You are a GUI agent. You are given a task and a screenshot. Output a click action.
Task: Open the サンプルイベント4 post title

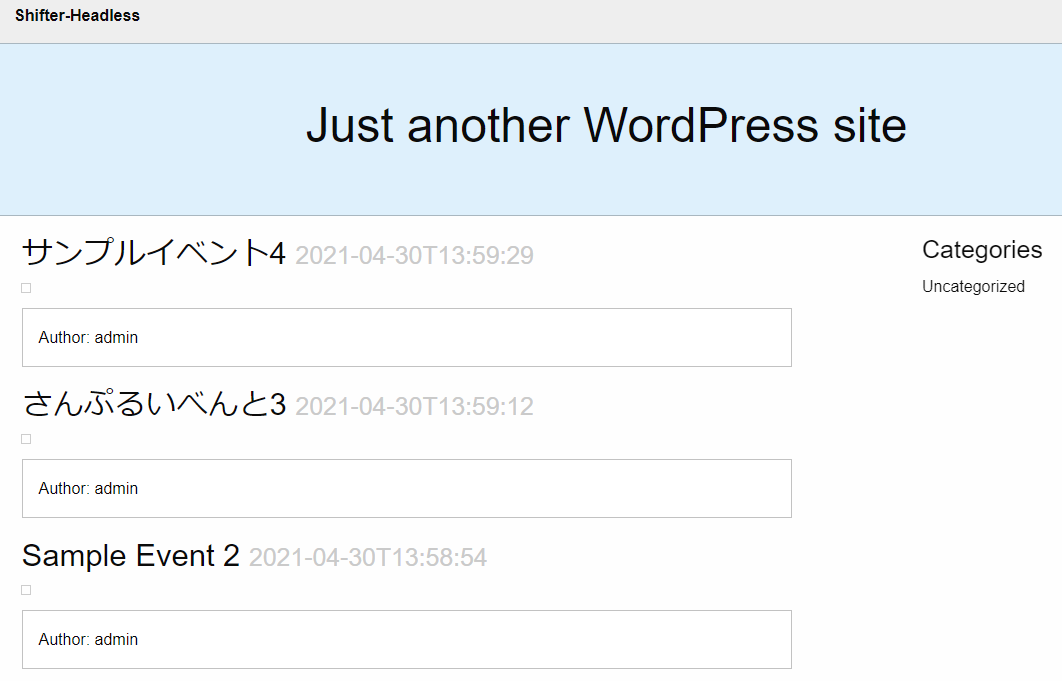154,253
